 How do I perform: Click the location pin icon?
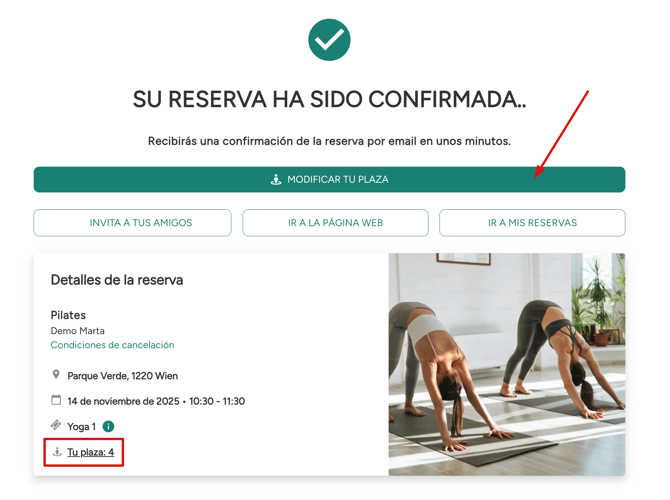point(56,375)
